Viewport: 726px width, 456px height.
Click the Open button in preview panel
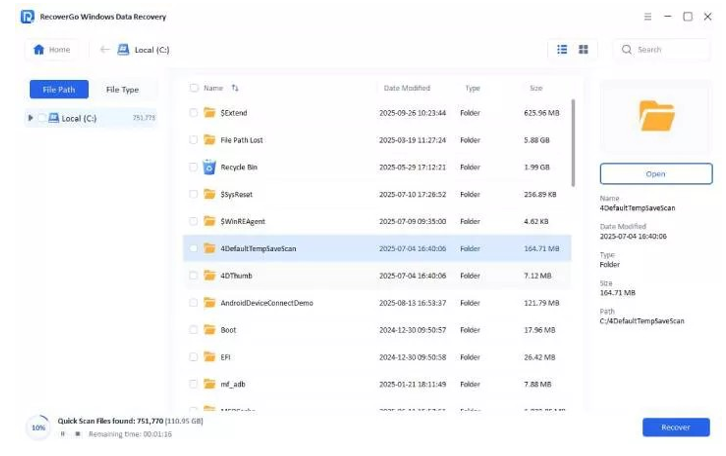point(656,174)
